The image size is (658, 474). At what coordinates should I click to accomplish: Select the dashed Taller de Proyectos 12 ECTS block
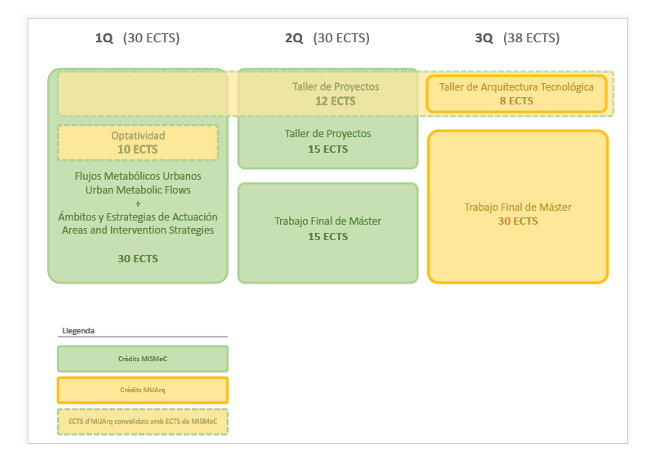[x=335, y=93]
